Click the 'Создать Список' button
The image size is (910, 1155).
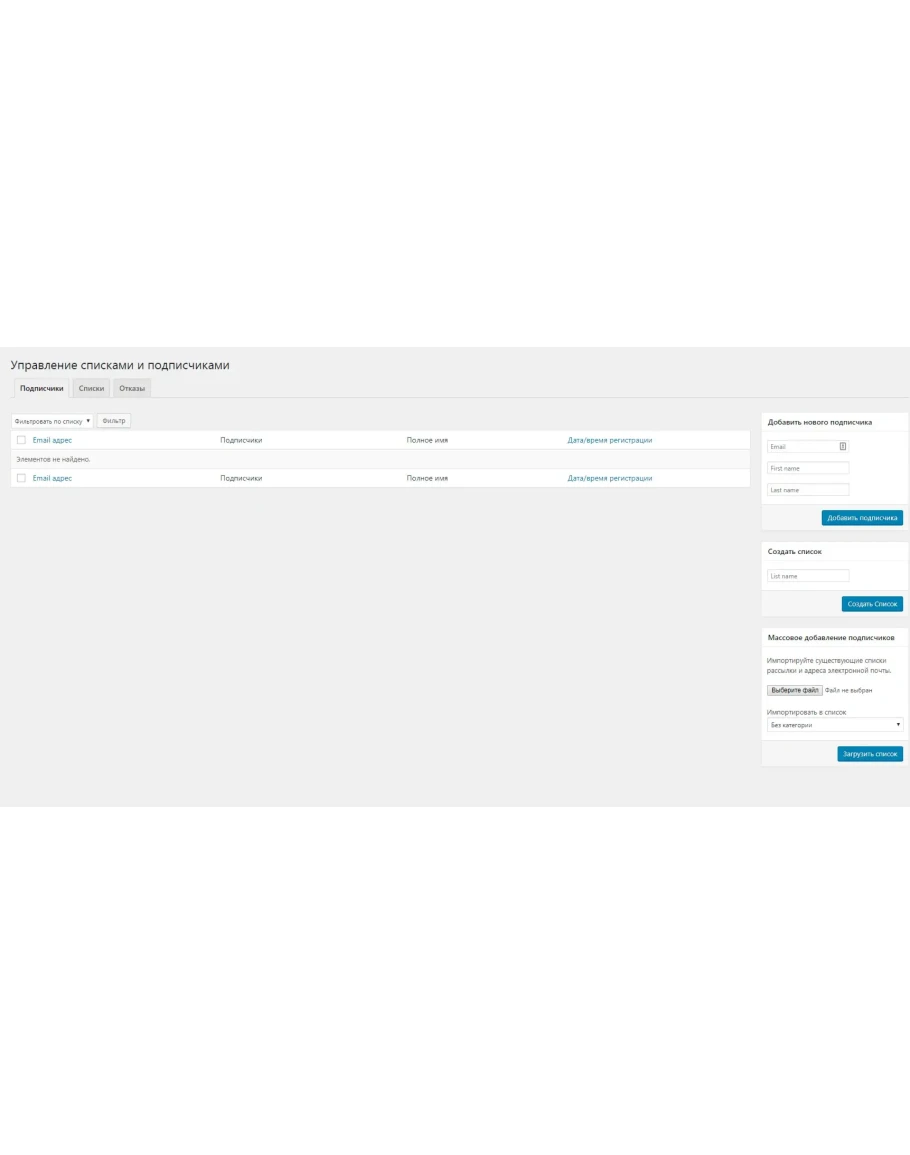pos(872,604)
